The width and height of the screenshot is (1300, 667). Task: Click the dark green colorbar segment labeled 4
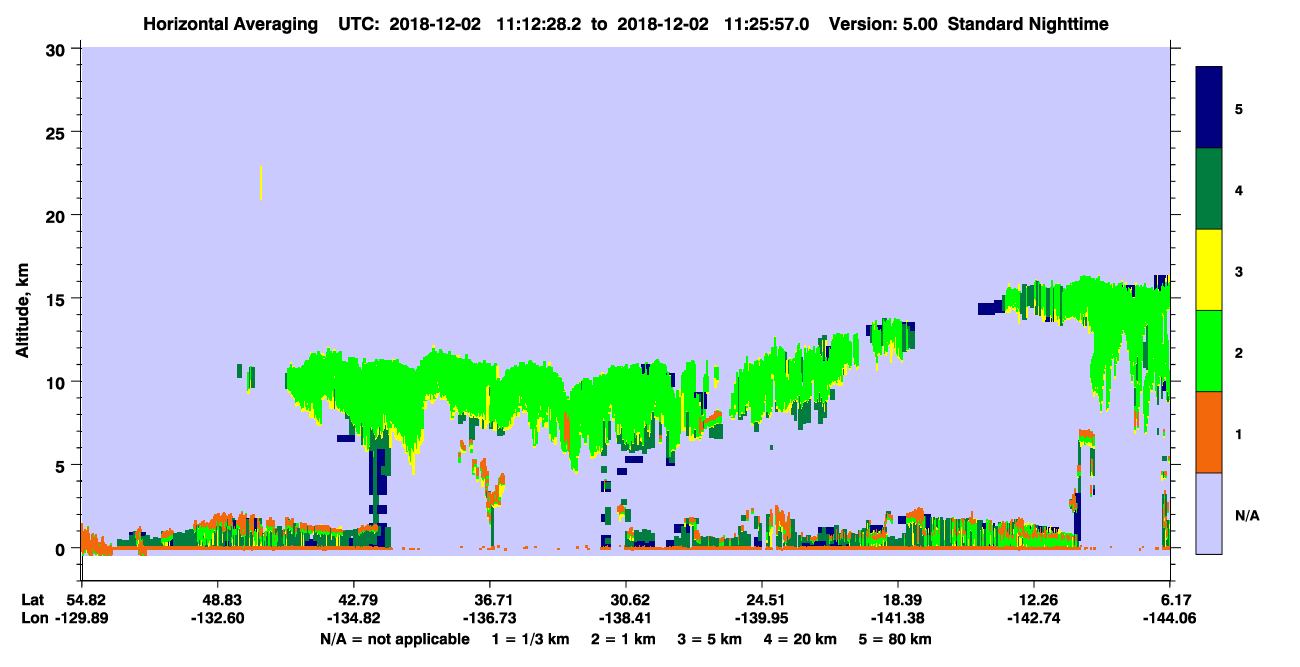point(1209,189)
